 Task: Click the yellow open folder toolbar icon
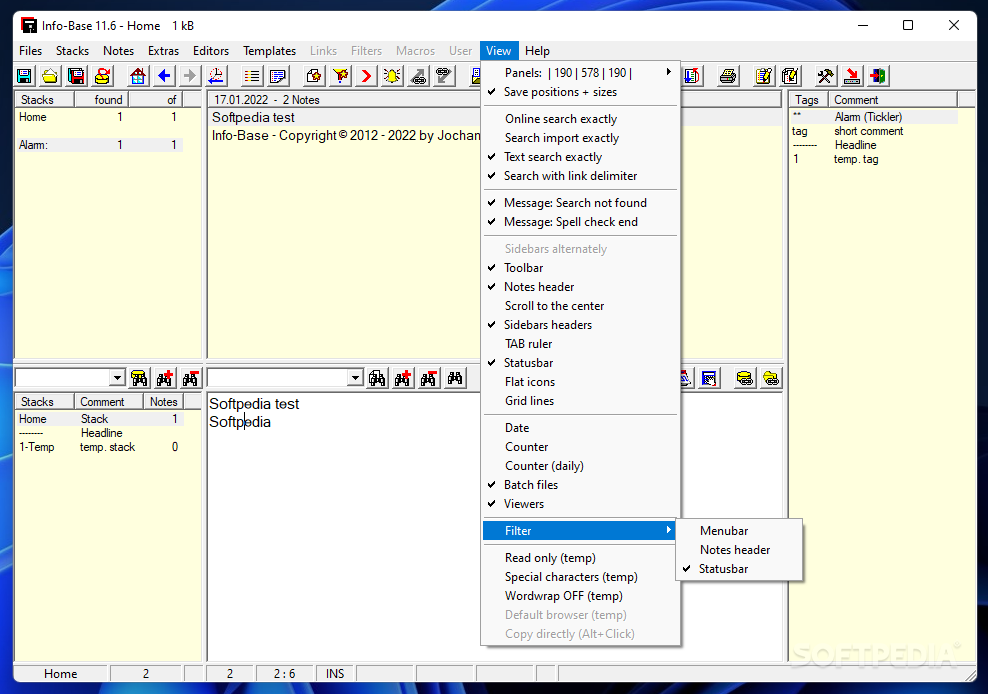click(50, 76)
